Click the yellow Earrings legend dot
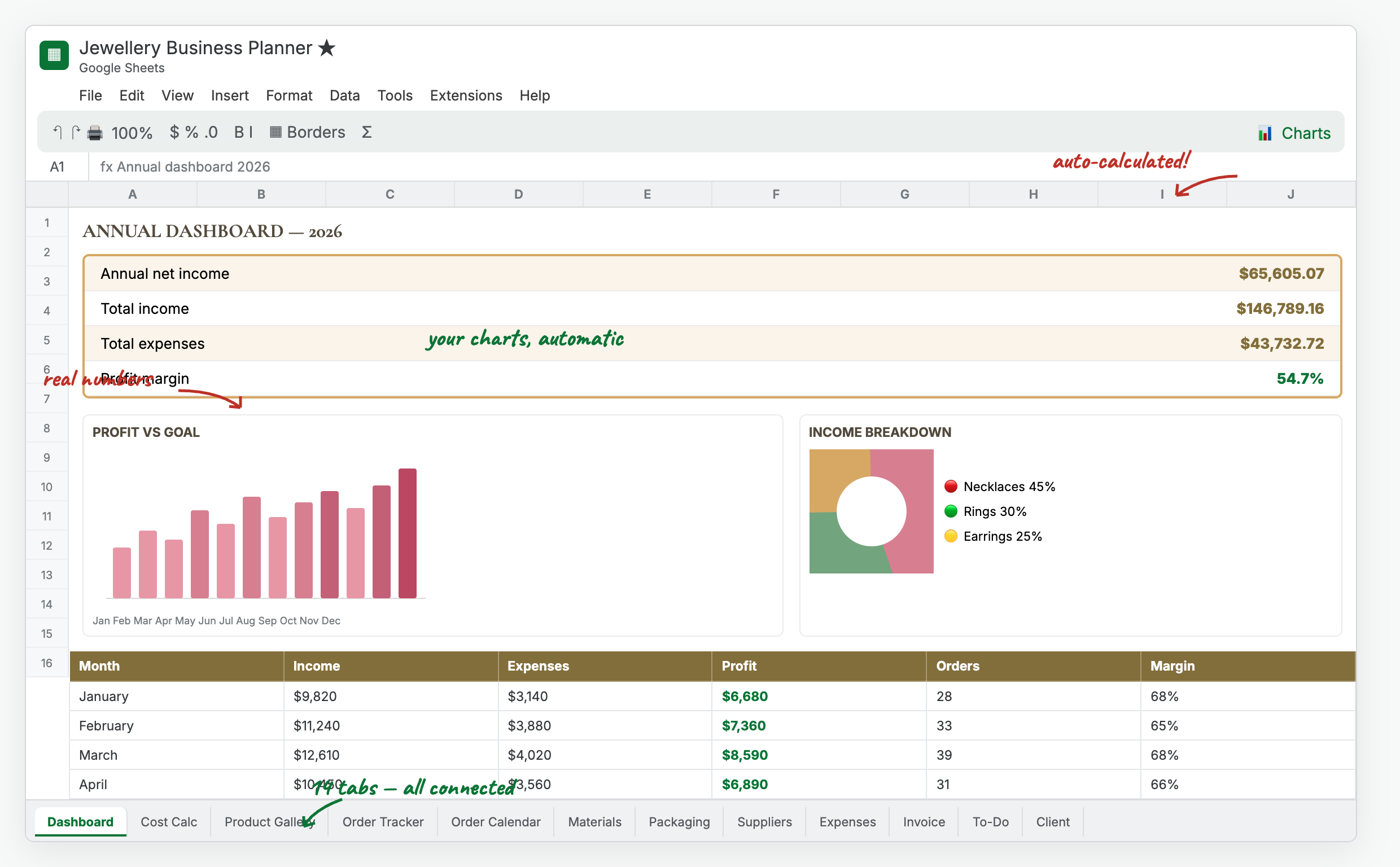The width and height of the screenshot is (1400, 867). 951,536
